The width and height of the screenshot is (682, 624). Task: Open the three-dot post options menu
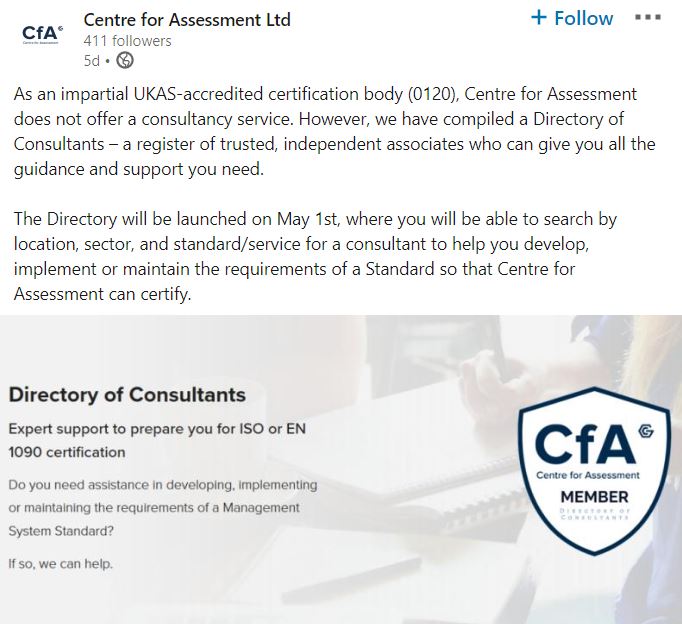pyautogui.click(x=648, y=18)
